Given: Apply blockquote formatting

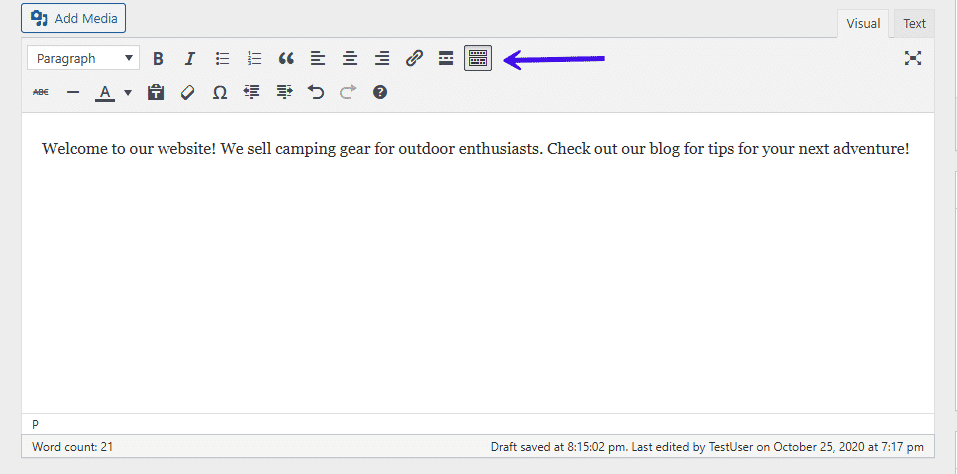Looking at the screenshot, I should [286, 59].
